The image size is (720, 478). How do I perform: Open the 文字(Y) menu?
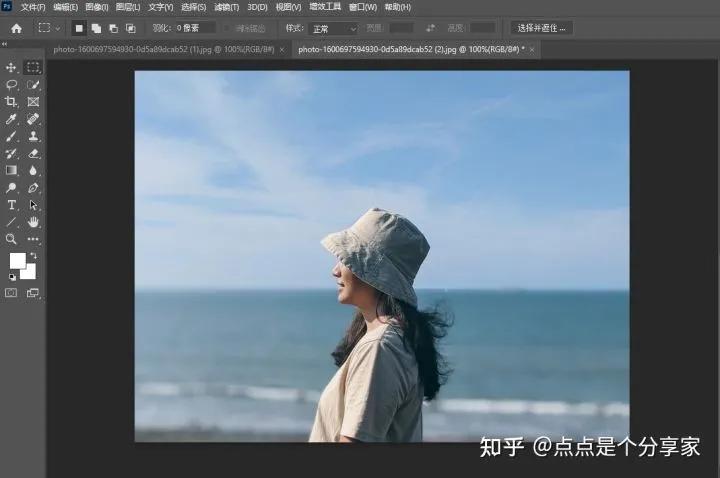point(161,7)
